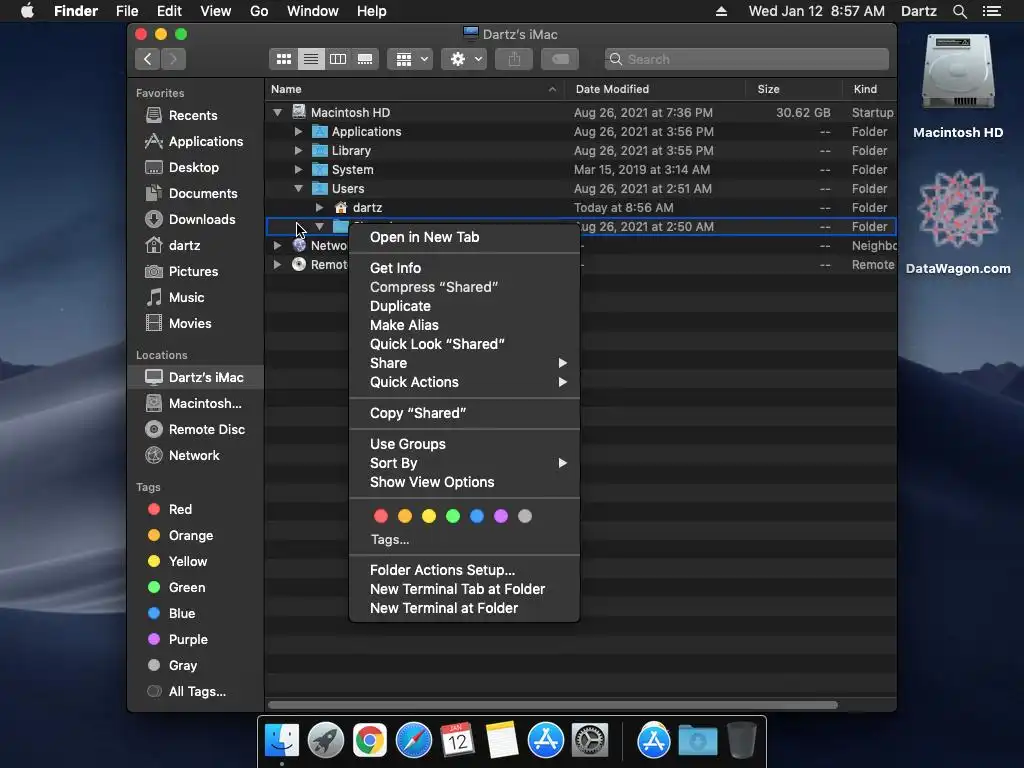The image size is (1024, 768).
Task: Apply green tag dot in context menu
Action: coord(453,517)
